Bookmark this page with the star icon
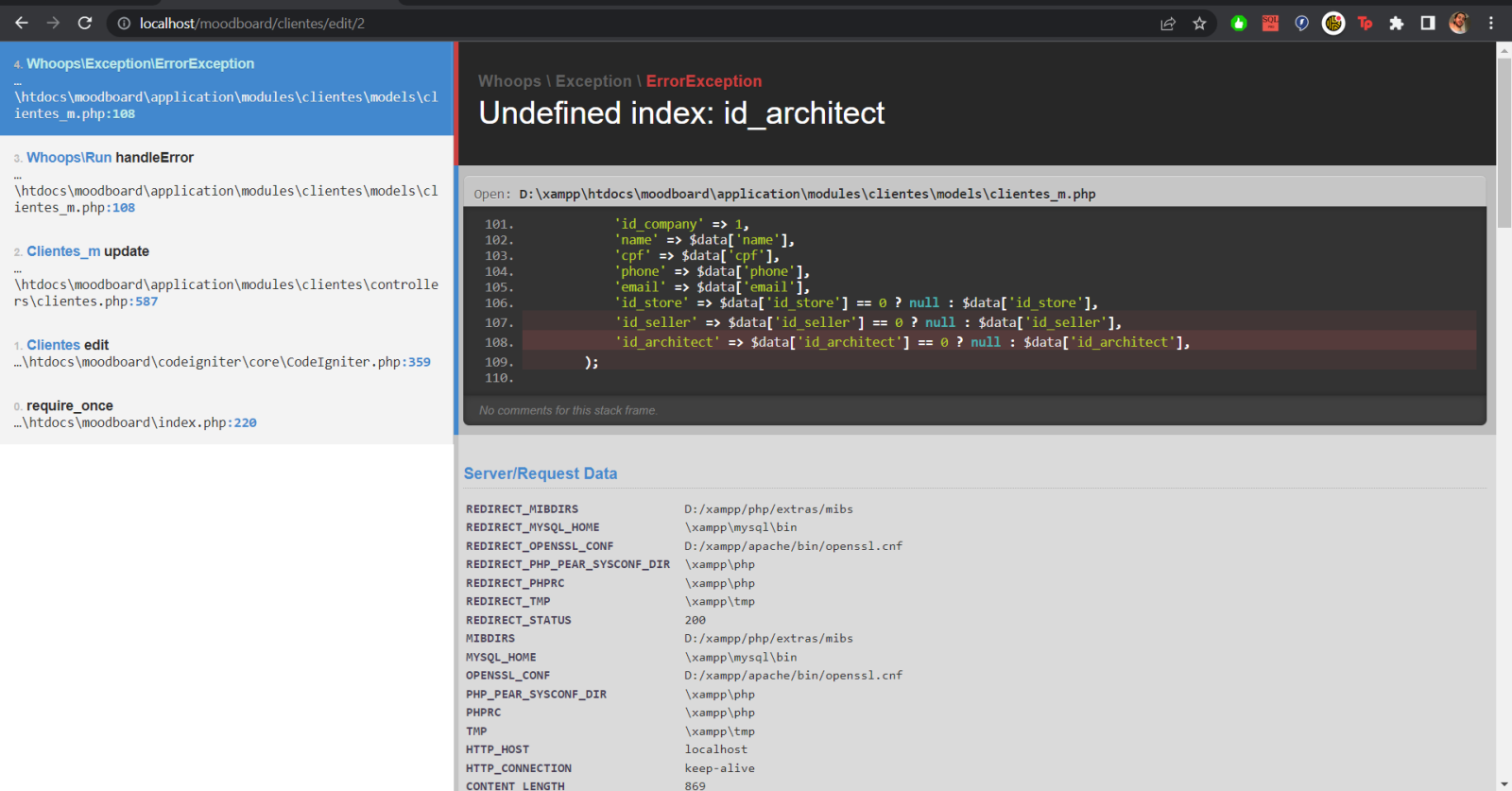This screenshot has height=791, width=1512. pos(1199,24)
